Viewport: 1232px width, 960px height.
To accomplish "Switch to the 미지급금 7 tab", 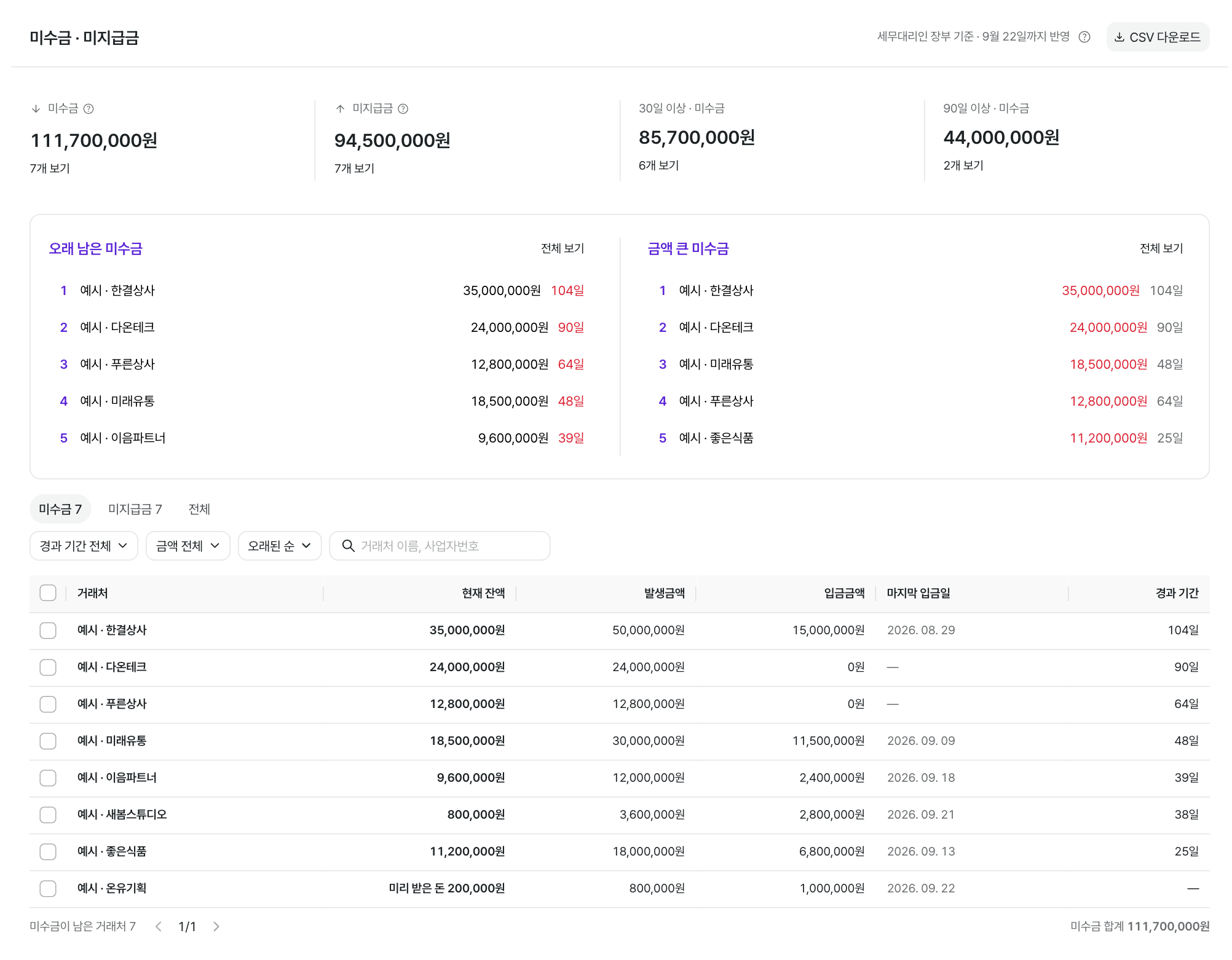I will (x=135, y=509).
